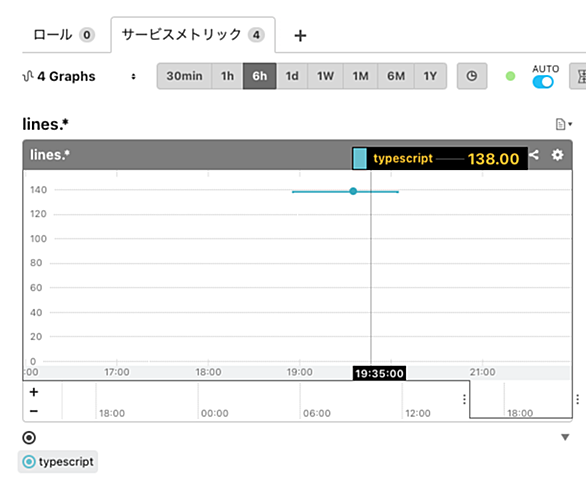Open the 4 Graphs selector dropdown
The image size is (586, 494).
coord(133,77)
